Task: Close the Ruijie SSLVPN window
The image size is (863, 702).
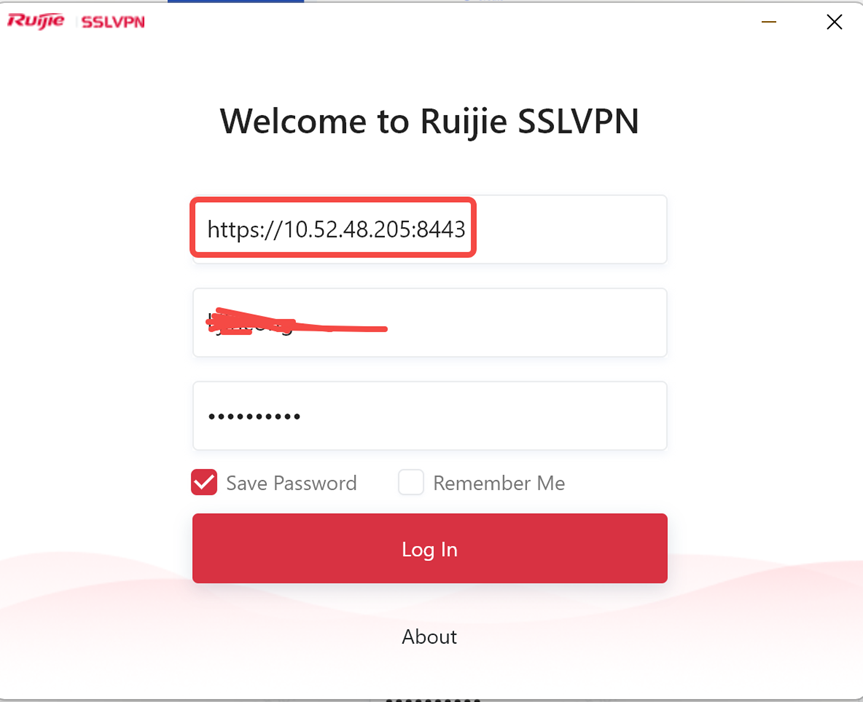Action: coord(834,22)
